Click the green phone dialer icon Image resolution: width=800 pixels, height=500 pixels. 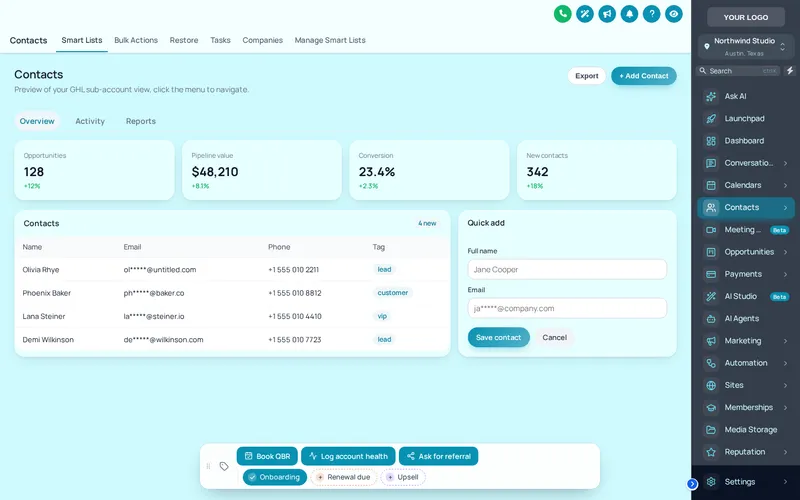point(562,14)
